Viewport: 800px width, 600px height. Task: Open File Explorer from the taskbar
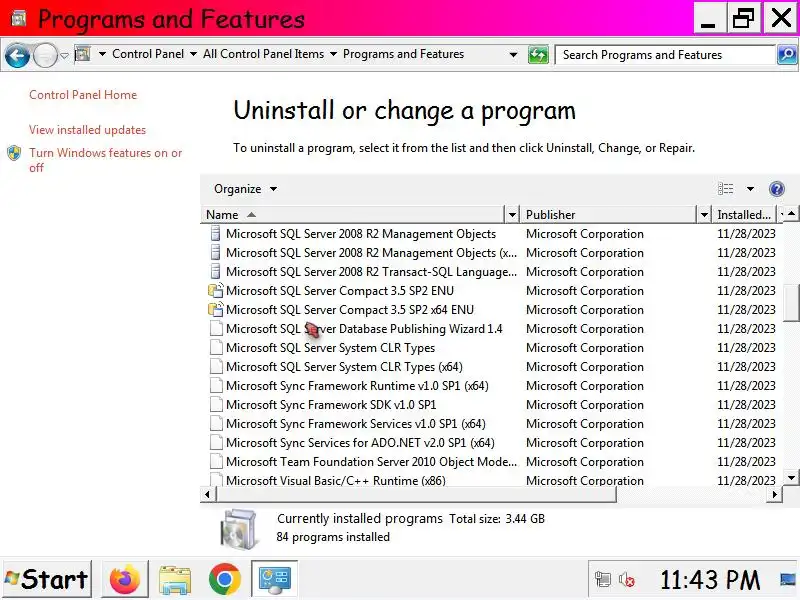tap(174, 579)
